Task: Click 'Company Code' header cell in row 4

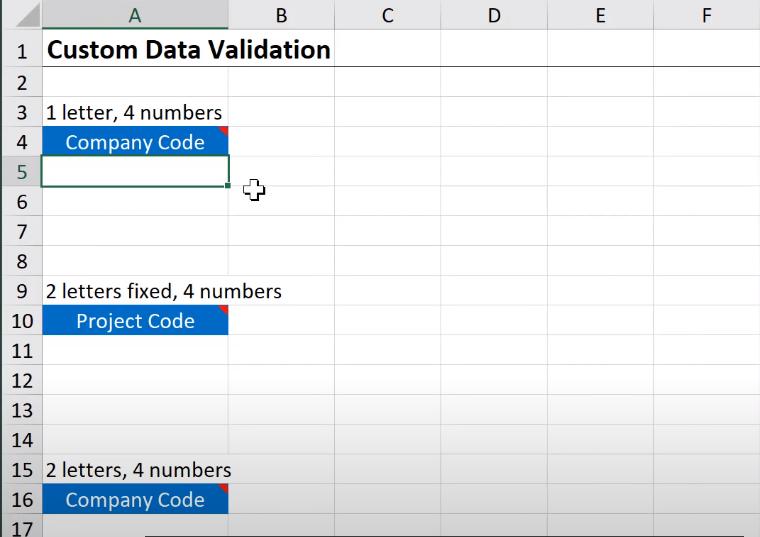Action: pos(135,142)
